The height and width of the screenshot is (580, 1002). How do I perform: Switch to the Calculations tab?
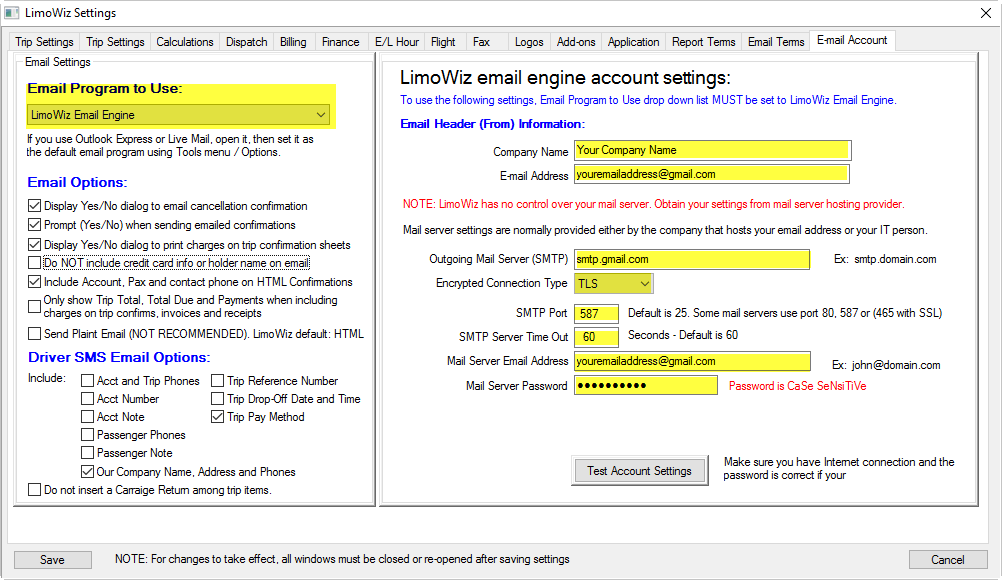(185, 42)
